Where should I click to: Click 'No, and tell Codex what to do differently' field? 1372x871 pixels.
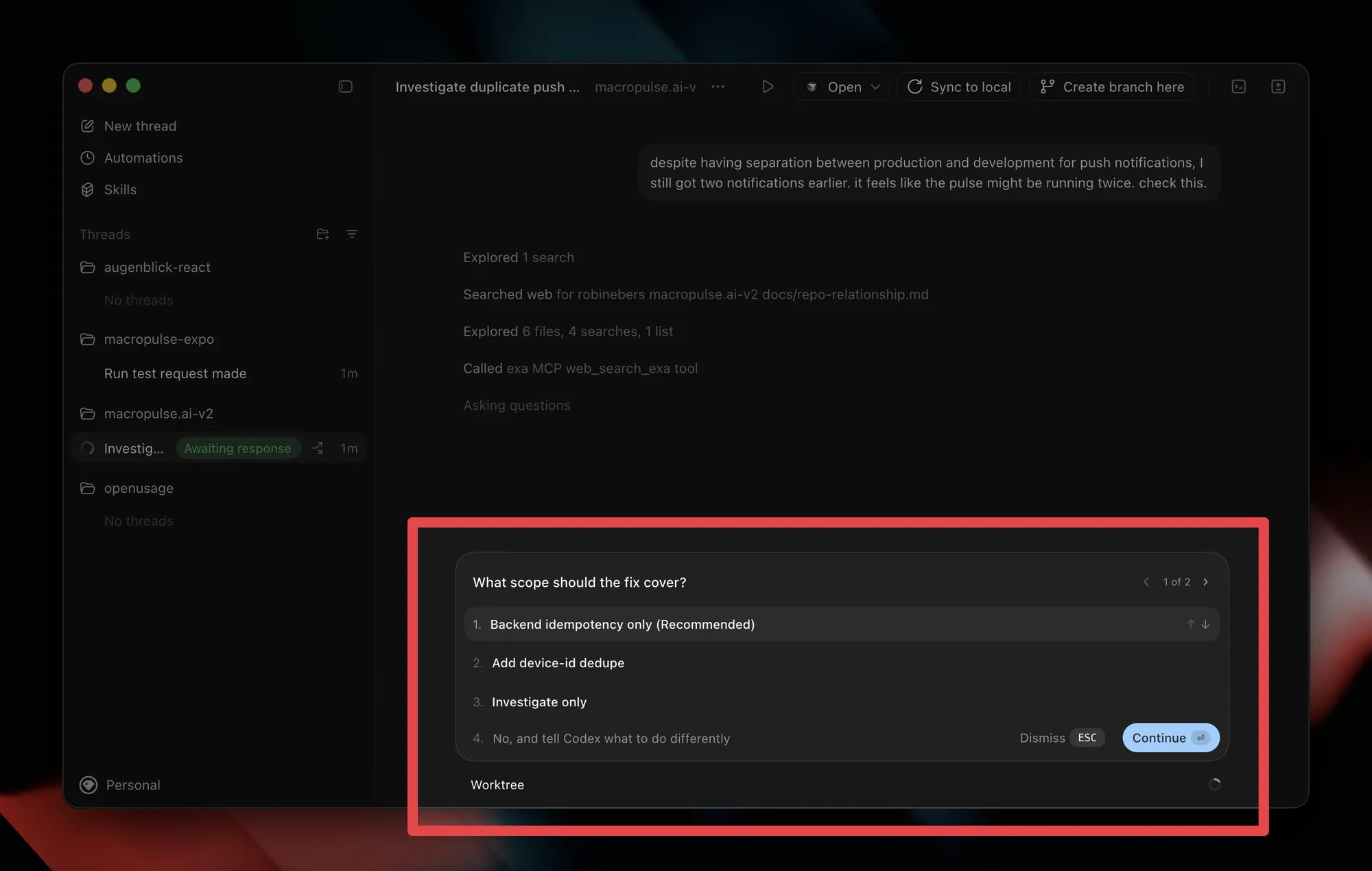(x=611, y=739)
